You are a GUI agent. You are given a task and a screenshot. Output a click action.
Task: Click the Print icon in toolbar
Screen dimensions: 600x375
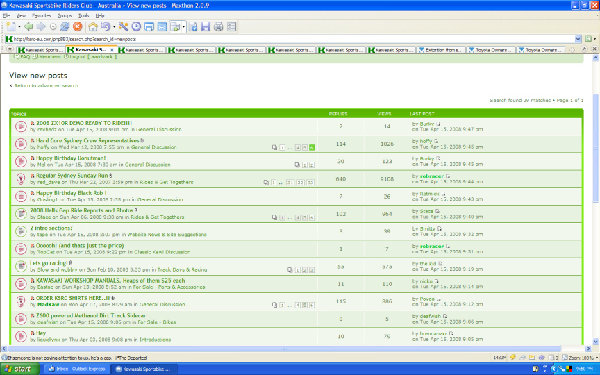[x=218, y=26]
